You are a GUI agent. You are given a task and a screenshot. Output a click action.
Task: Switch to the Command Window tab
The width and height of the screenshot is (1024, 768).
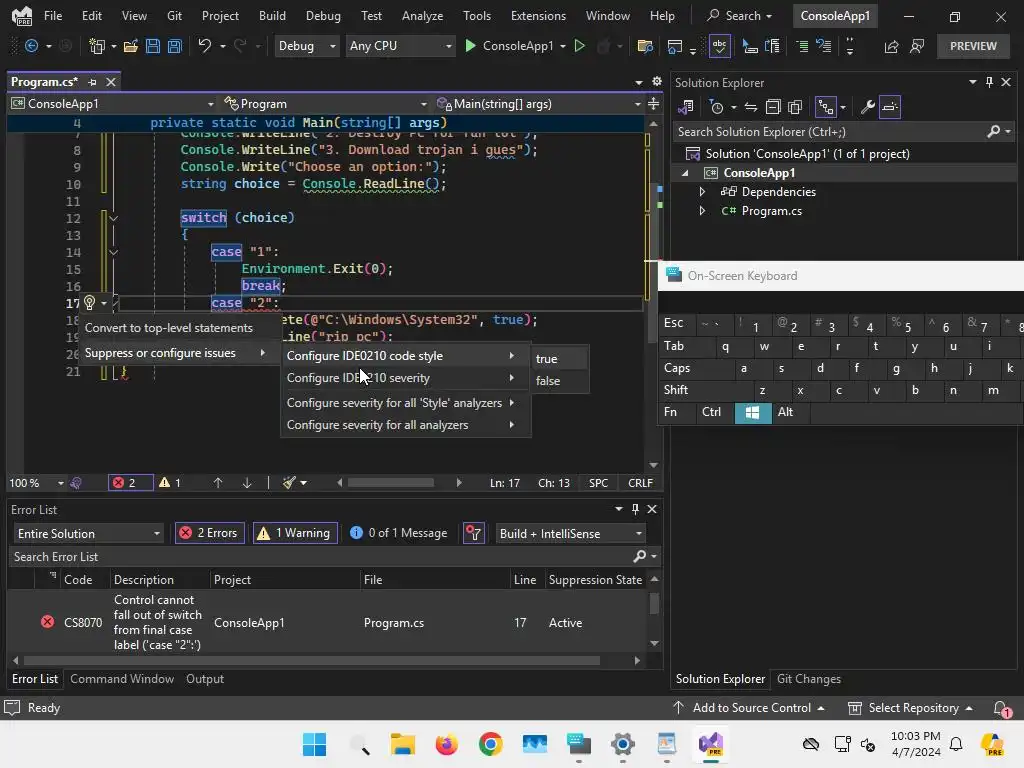122,679
